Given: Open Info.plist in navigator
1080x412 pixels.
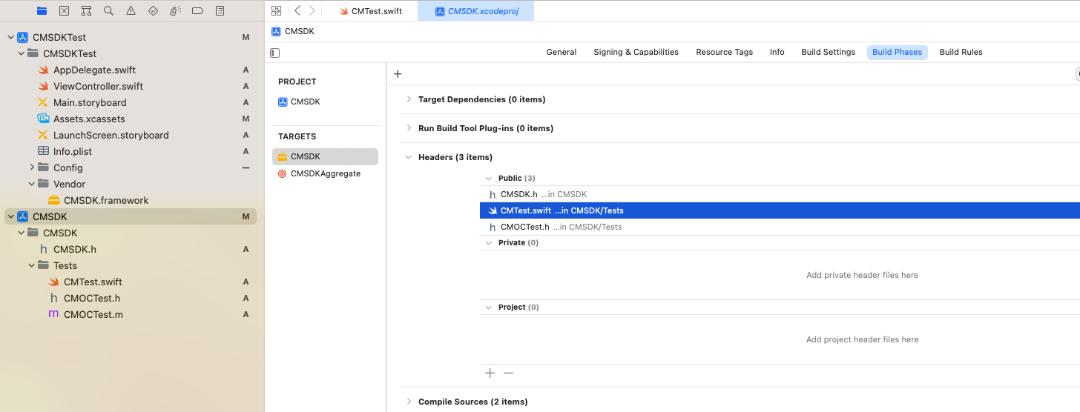Looking at the screenshot, I should tap(72, 152).
